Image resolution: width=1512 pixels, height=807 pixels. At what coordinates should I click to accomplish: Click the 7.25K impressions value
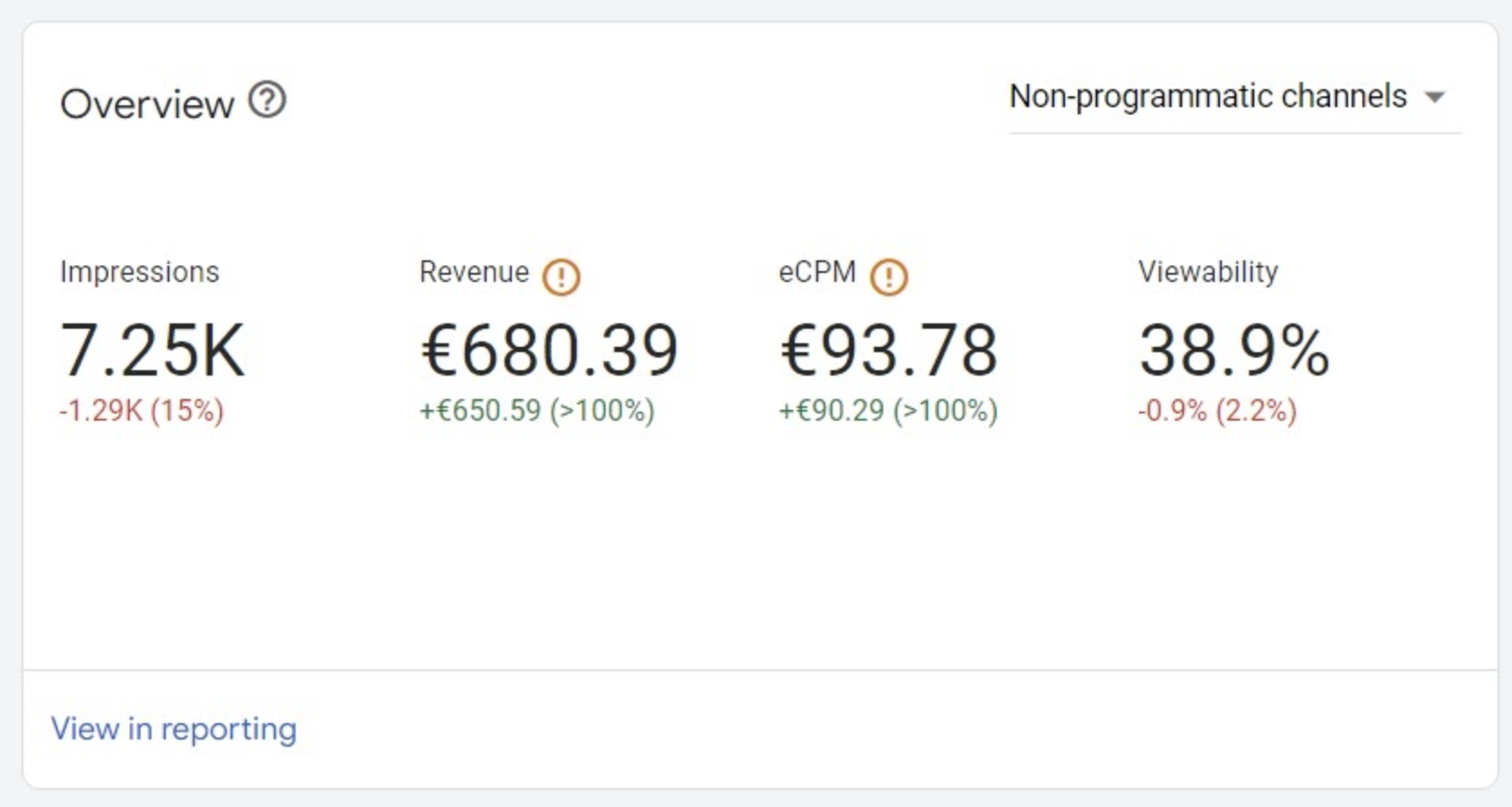click(152, 350)
